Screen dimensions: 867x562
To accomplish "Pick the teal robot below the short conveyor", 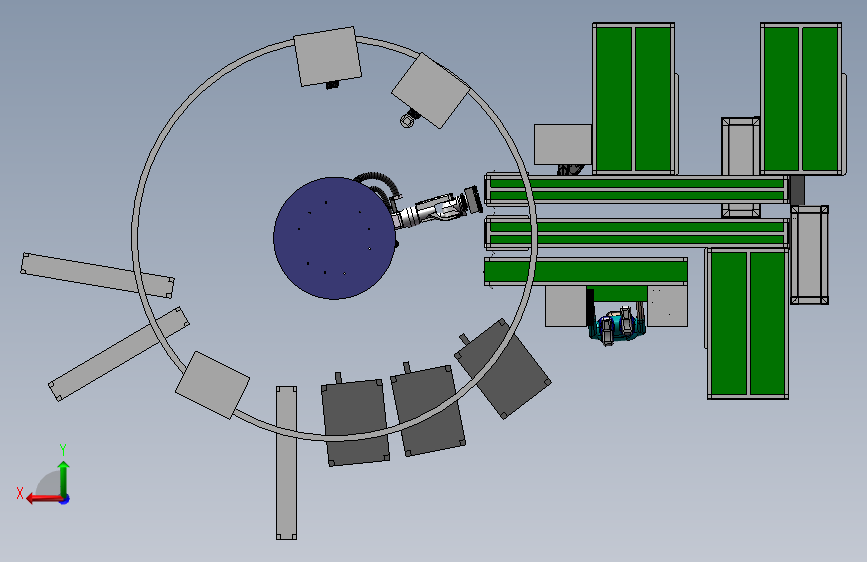I will pyautogui.click(x=617, y=326).
